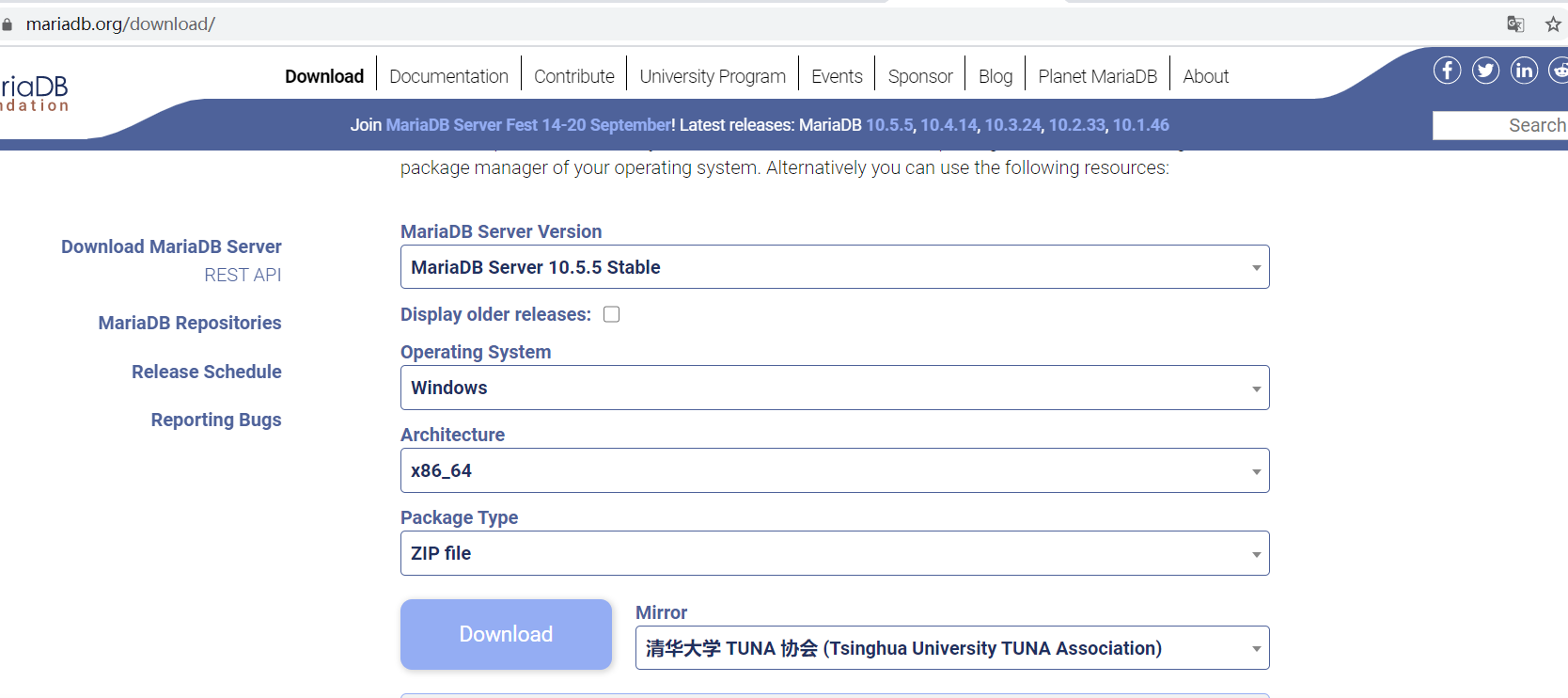Open the 10.5.5 release link

pos(889,125)
